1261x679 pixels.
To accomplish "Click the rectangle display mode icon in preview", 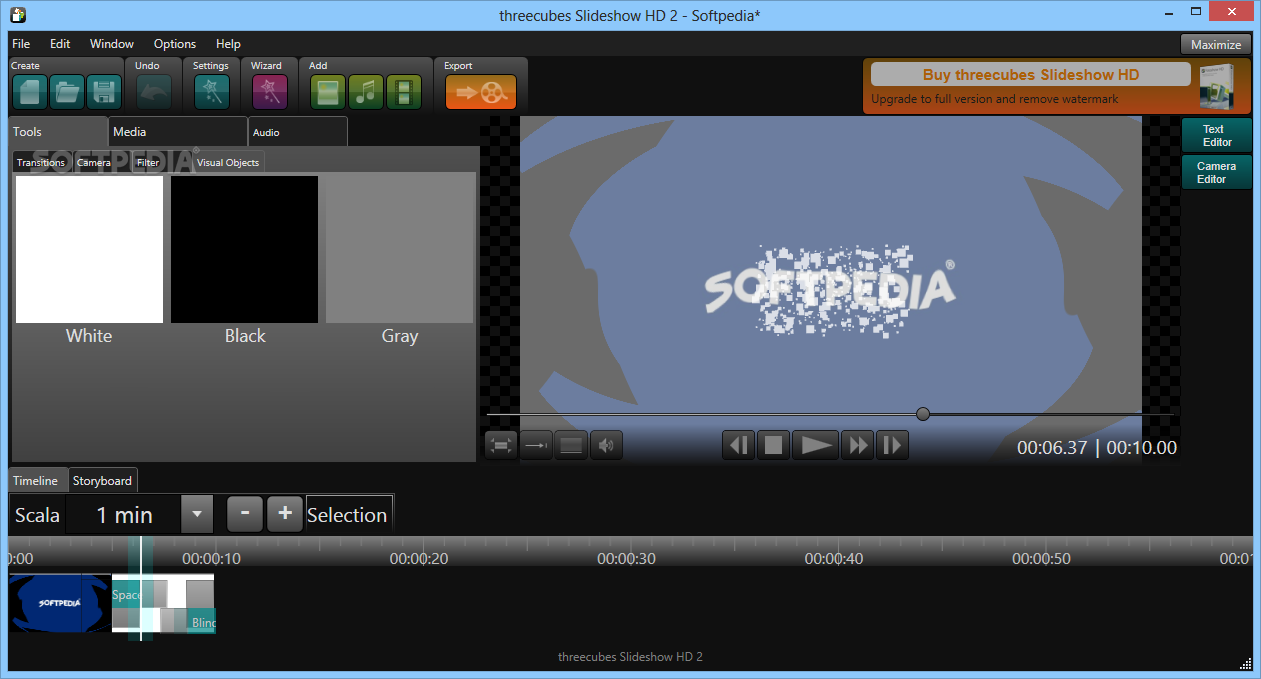I will pos(571,445).
